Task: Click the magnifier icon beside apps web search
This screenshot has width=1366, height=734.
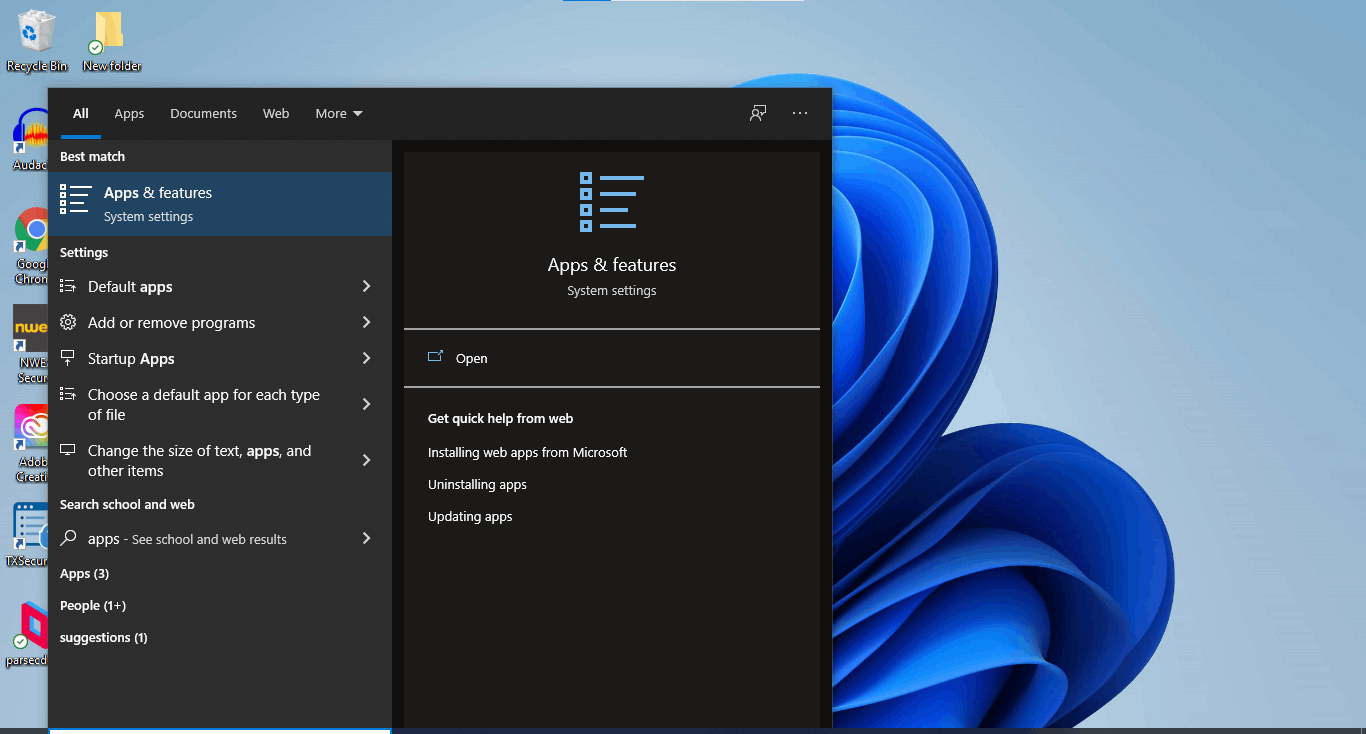Action: coord(68,538)
